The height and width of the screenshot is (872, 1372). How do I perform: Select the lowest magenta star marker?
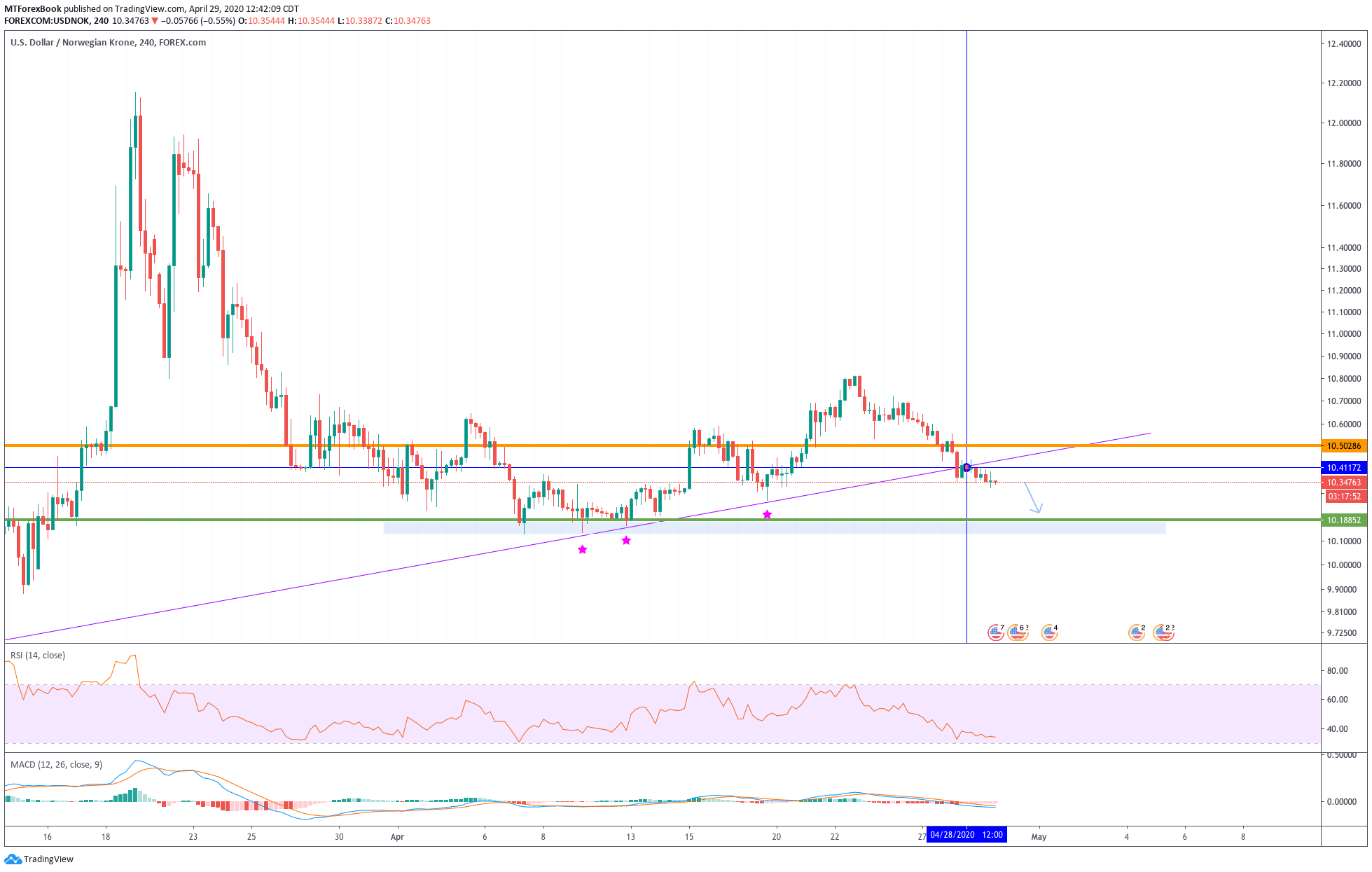[582, 550]
